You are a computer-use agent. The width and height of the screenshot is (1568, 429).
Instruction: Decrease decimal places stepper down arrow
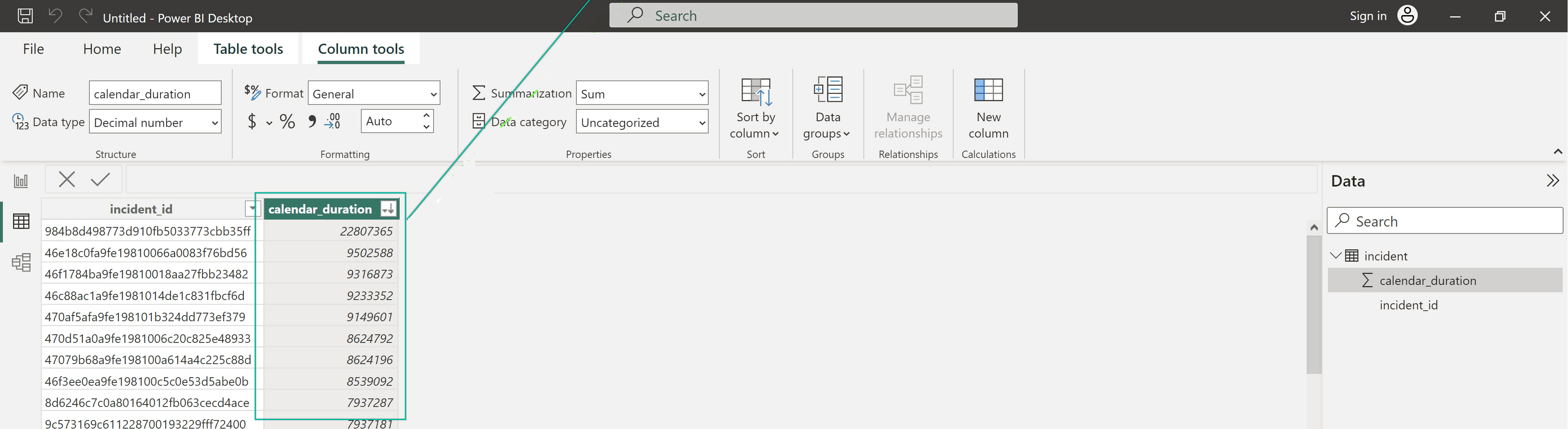tap(427, 127)
